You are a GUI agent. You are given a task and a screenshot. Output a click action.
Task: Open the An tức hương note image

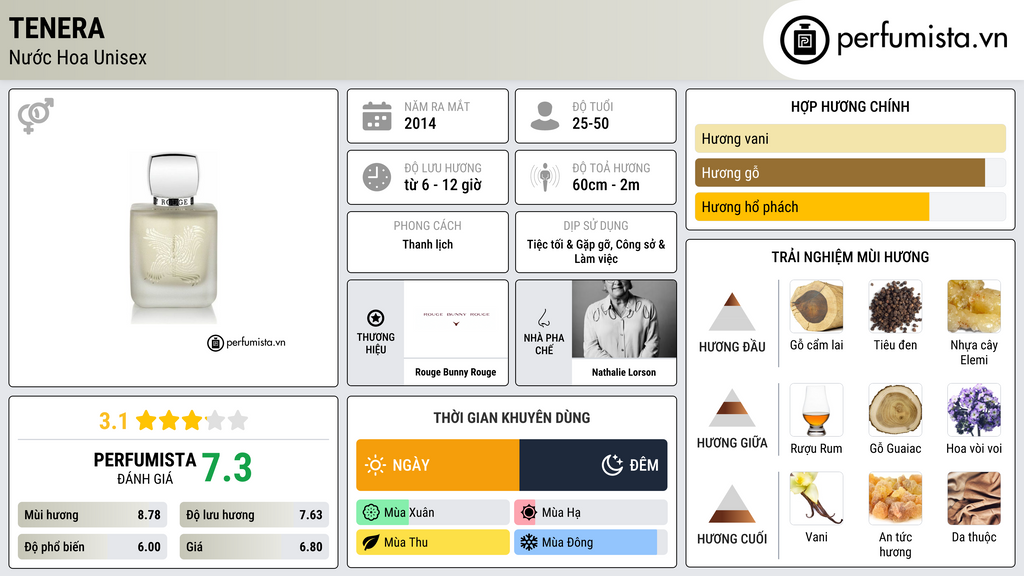[x=895, y=498]
